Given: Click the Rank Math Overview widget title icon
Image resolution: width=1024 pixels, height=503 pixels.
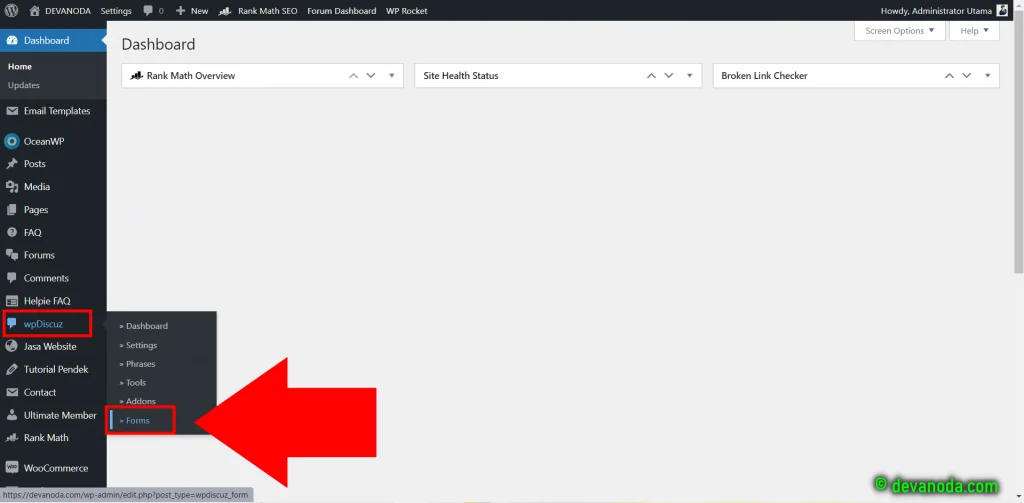Looking at the screenshot, I should click(x=136, y=76).
